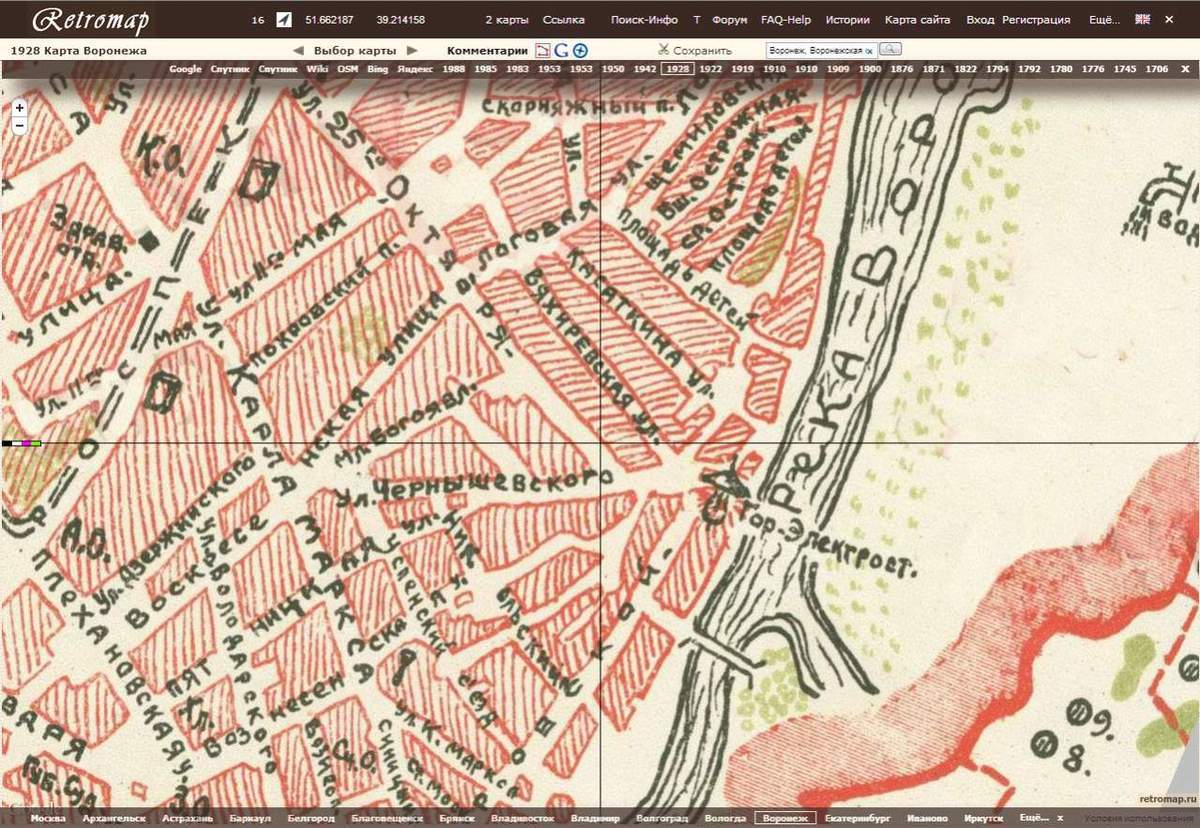Image resolution: width=1200 pixels, height=828 pixels.
Task: Open FAQ-Help page
Action: click(x=786, y=20)
